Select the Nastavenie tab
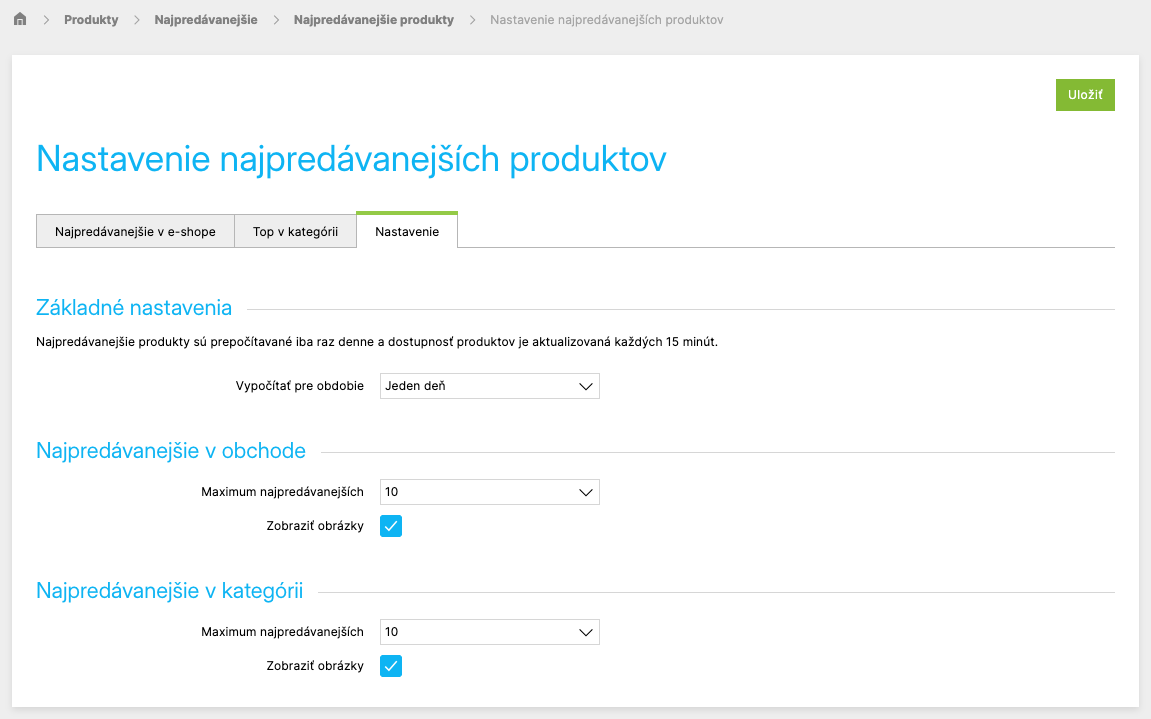1151x719 pixels. 407,231
